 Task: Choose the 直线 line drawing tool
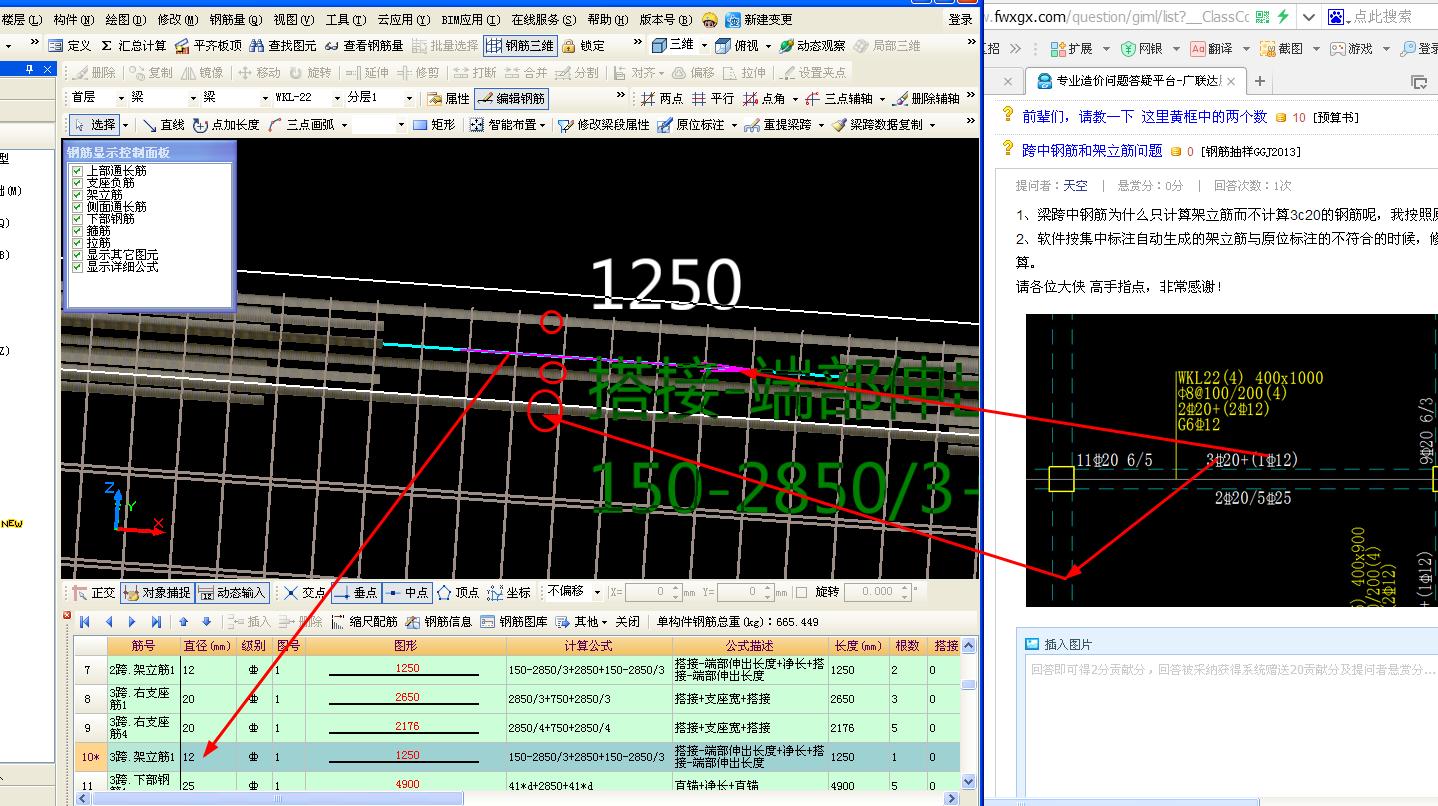click(x=164, y=124)
